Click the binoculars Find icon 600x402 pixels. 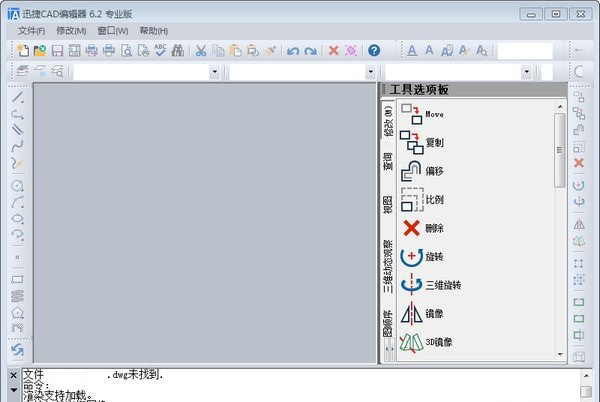(x=178, y=50)
